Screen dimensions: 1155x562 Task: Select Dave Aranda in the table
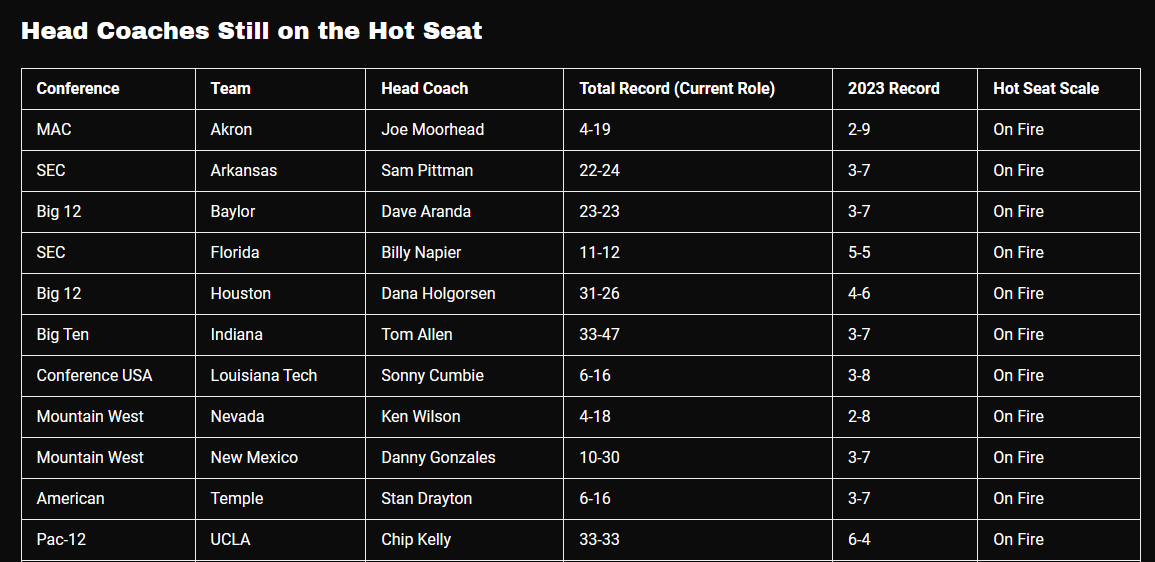click(x=426, y=212)
